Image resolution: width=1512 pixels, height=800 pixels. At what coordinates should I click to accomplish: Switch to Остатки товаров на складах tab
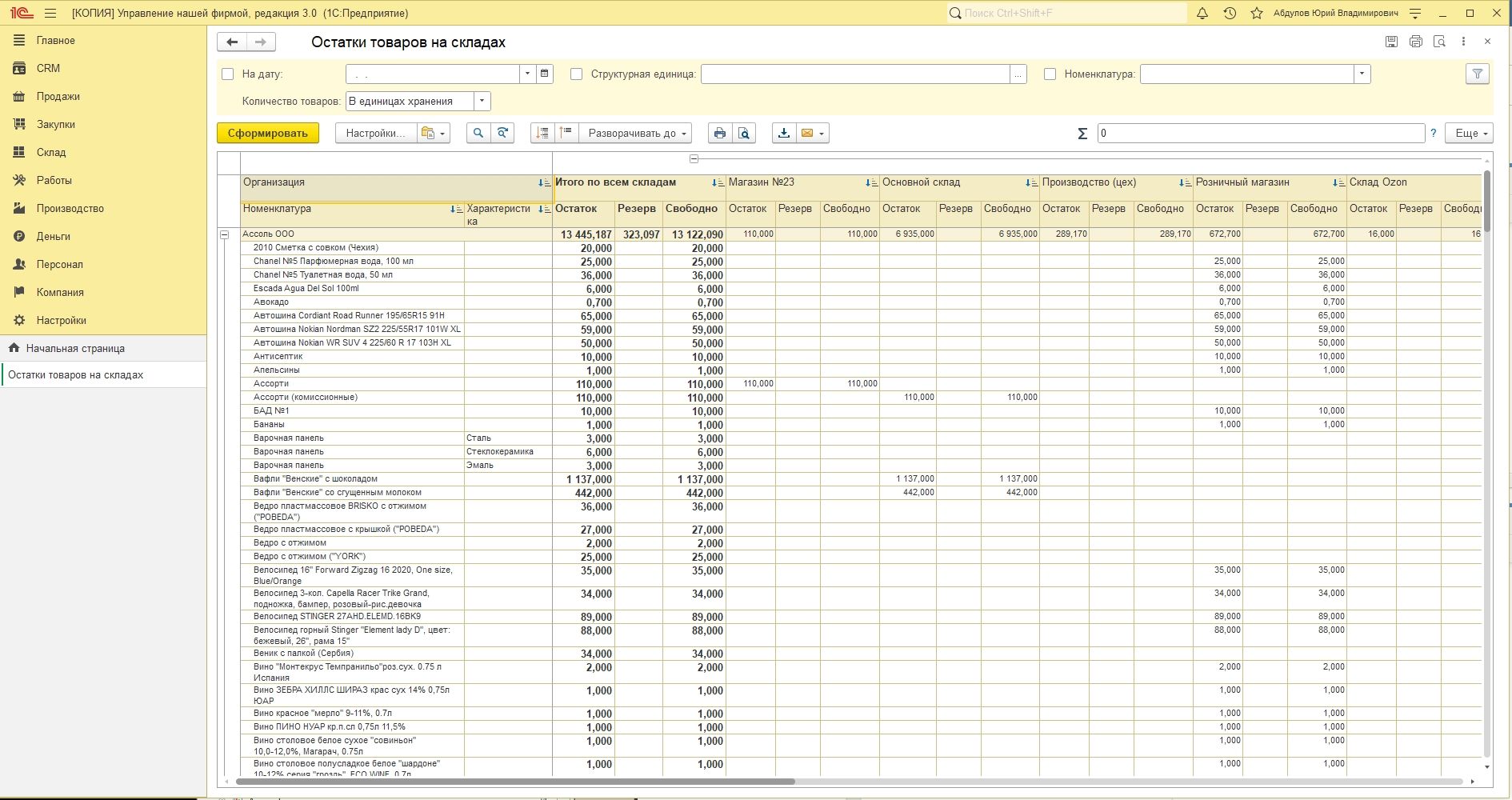pyautogui.click(x=103, y=374)
